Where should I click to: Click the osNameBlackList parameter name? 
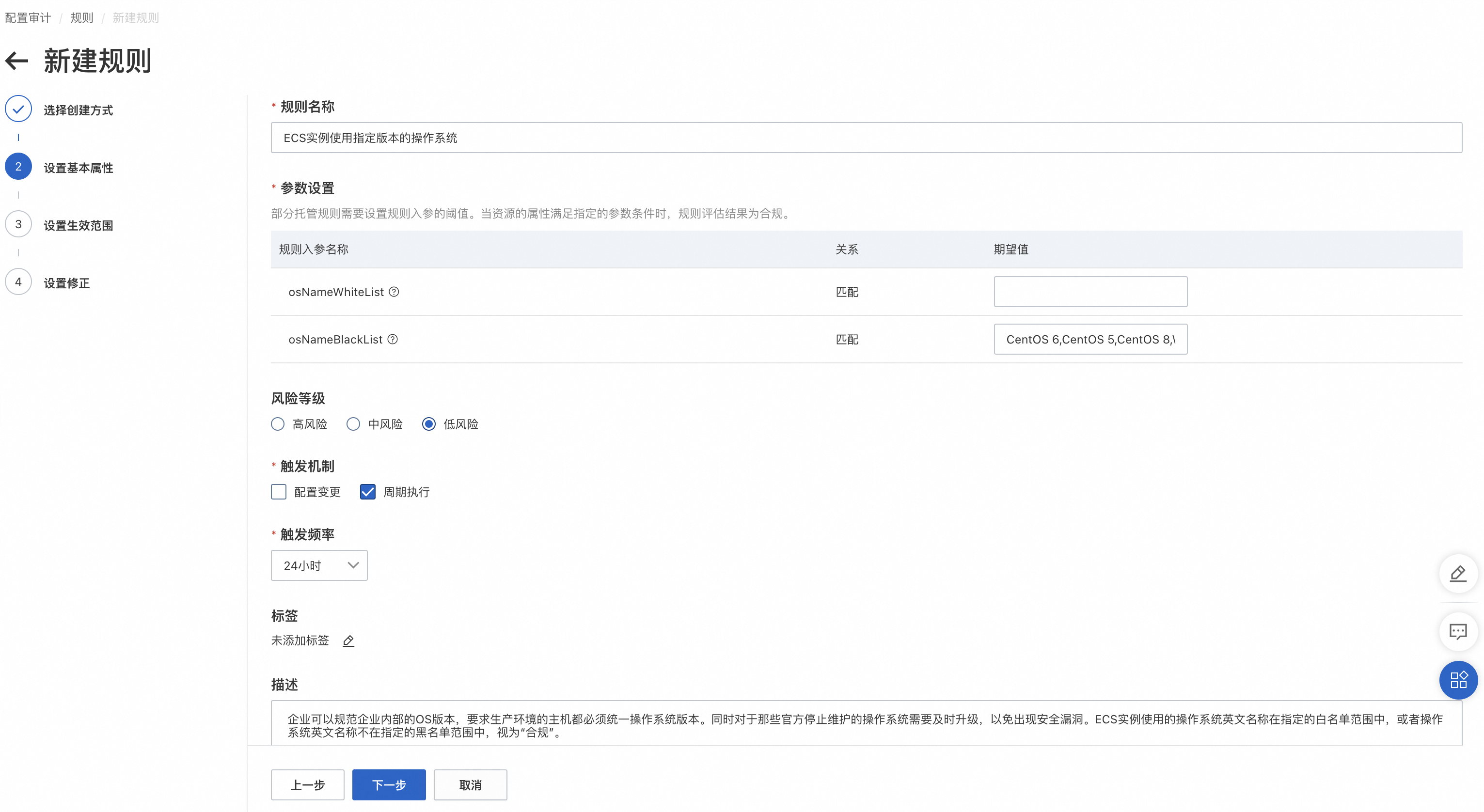point(335,339)
